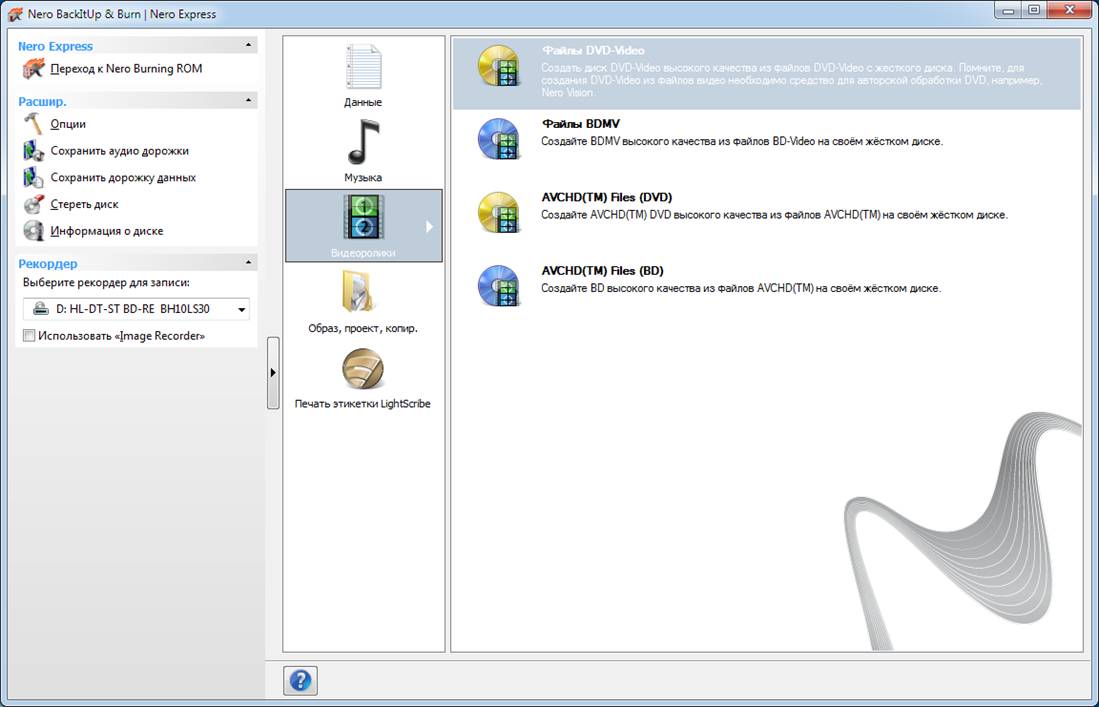Click the AVCHD(TM) Files (DVD) disc icon
This screenshot has height=707, width=1099.
pos(497,212)
